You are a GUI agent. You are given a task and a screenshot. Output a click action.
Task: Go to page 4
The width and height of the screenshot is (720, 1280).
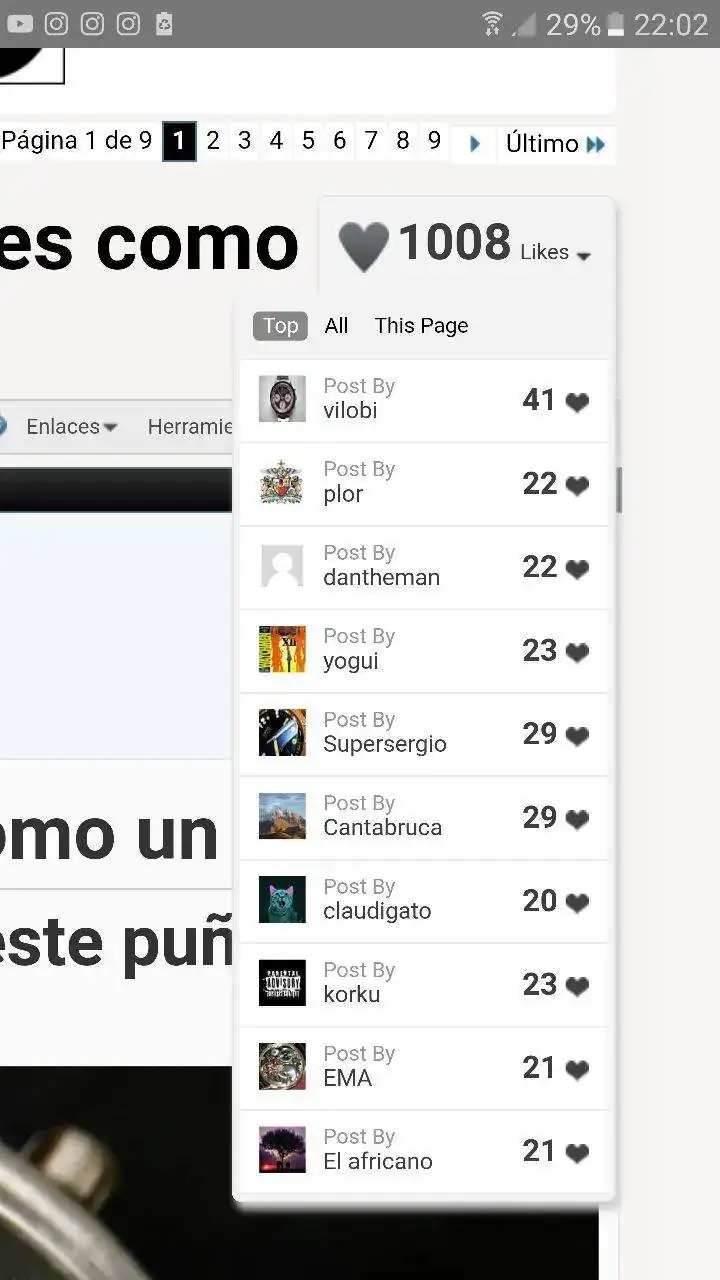tap(276, 141)
